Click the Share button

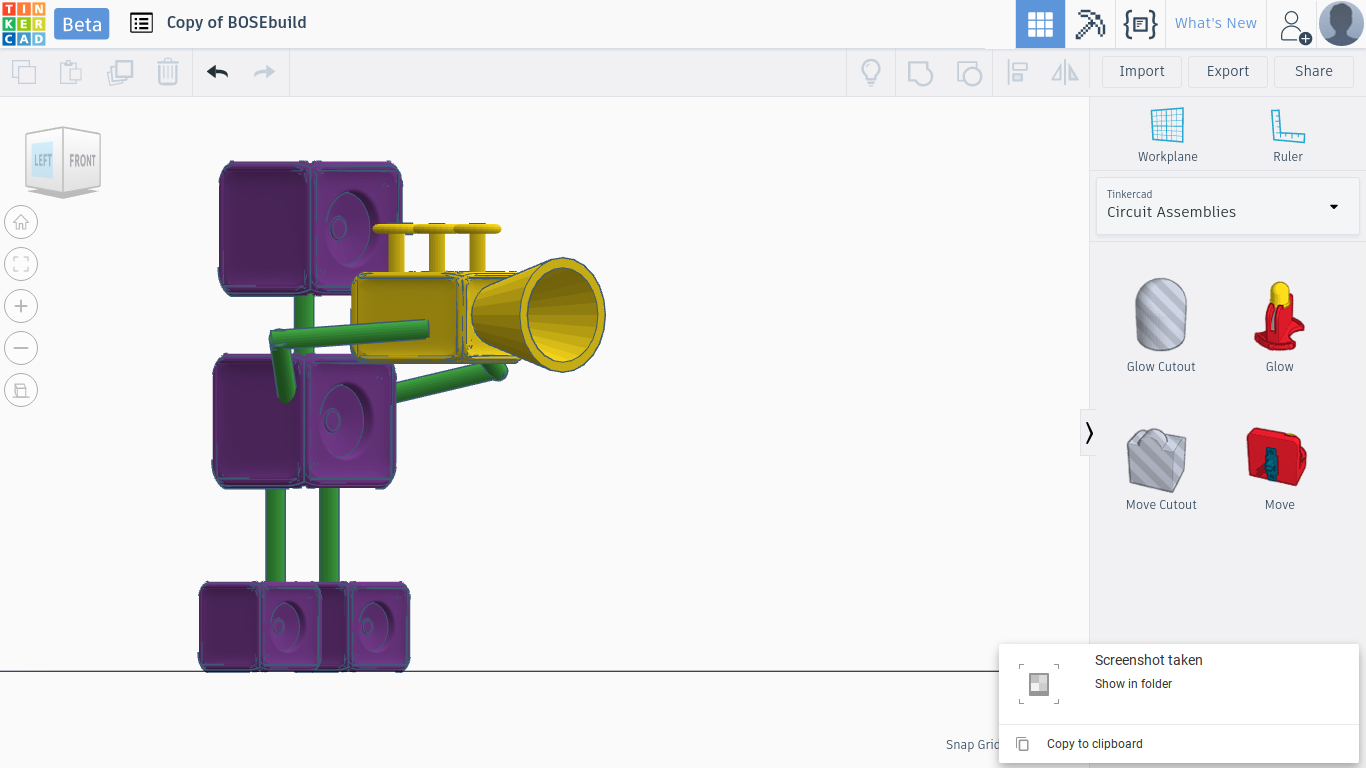(1314, 72)
